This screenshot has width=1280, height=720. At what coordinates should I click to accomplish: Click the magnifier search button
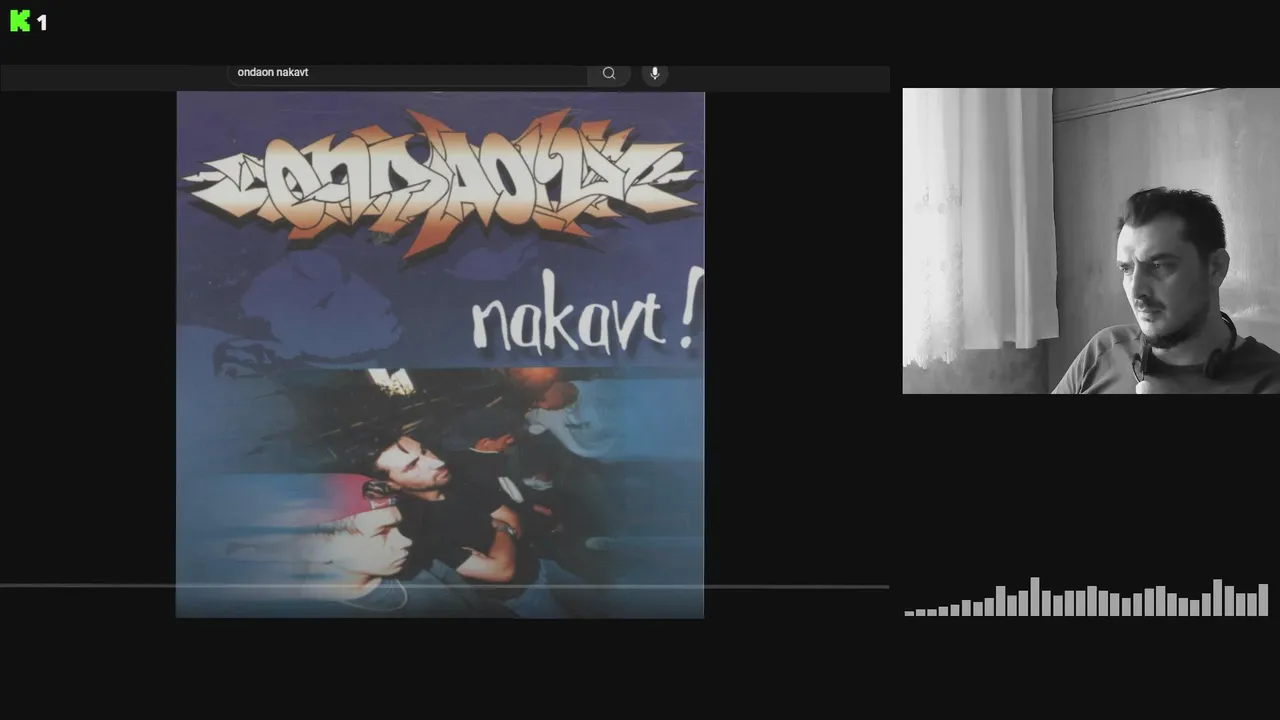[609, 74]
